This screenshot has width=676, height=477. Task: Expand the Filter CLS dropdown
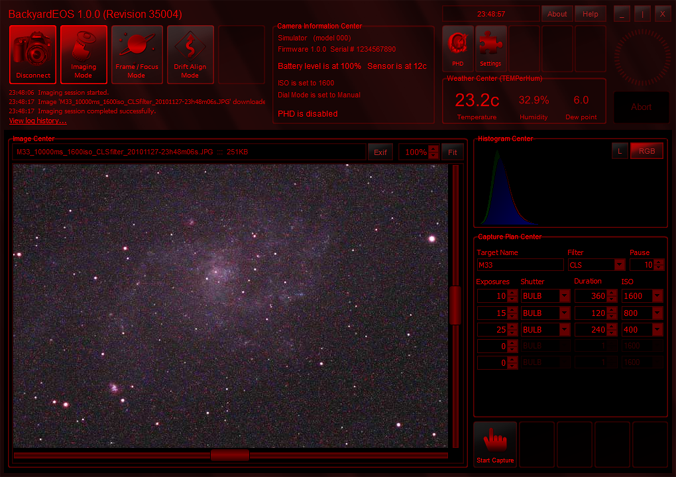[620, 266]
